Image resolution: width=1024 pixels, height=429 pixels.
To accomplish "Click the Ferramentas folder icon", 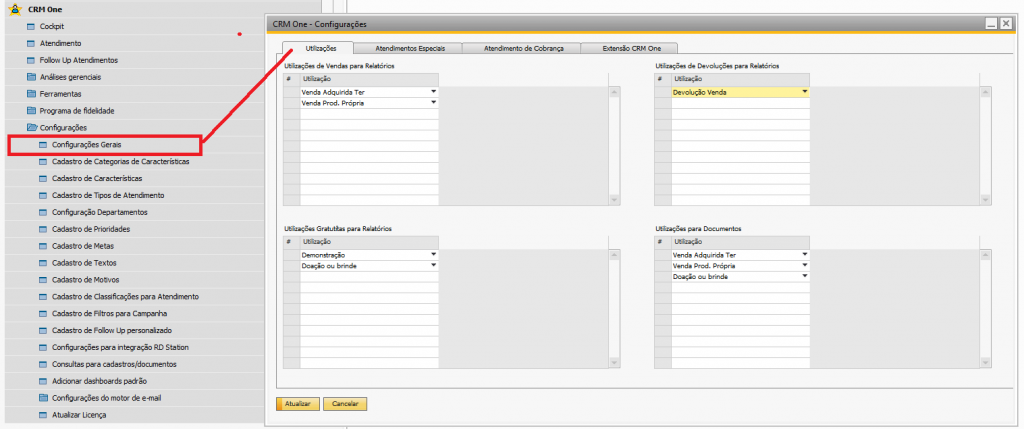I will coord(31,94).
